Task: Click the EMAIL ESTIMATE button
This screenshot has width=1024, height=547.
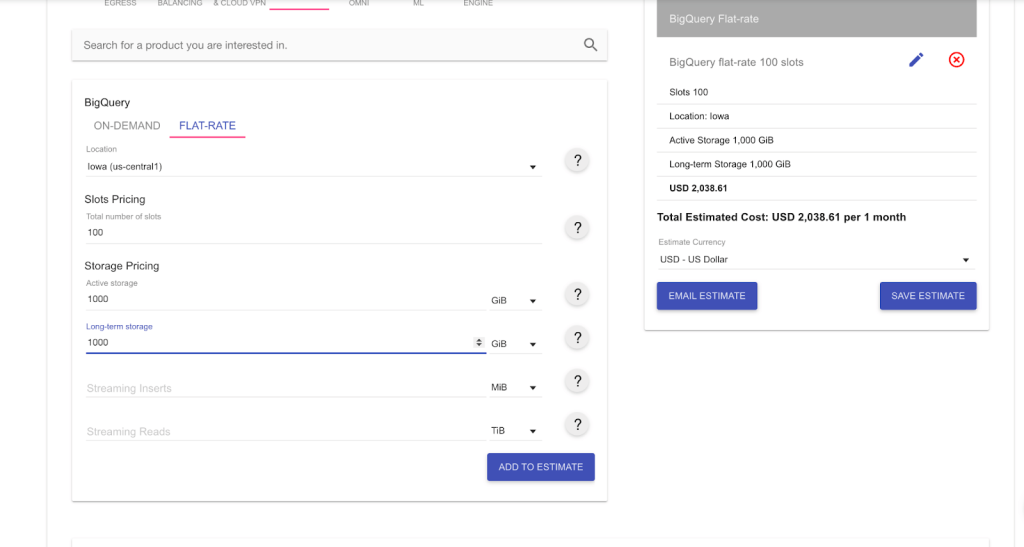Action: click(x=707, y=296)
